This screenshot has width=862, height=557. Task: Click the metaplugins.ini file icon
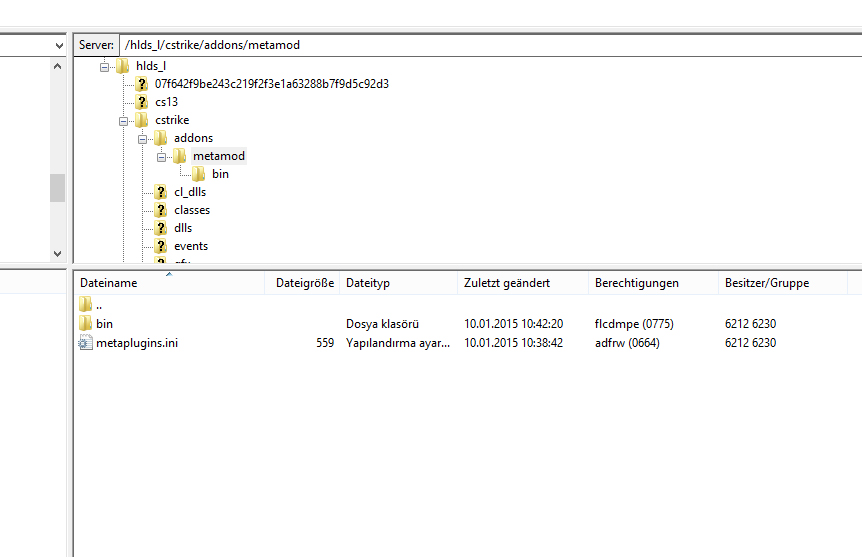(x=85, y=343)
